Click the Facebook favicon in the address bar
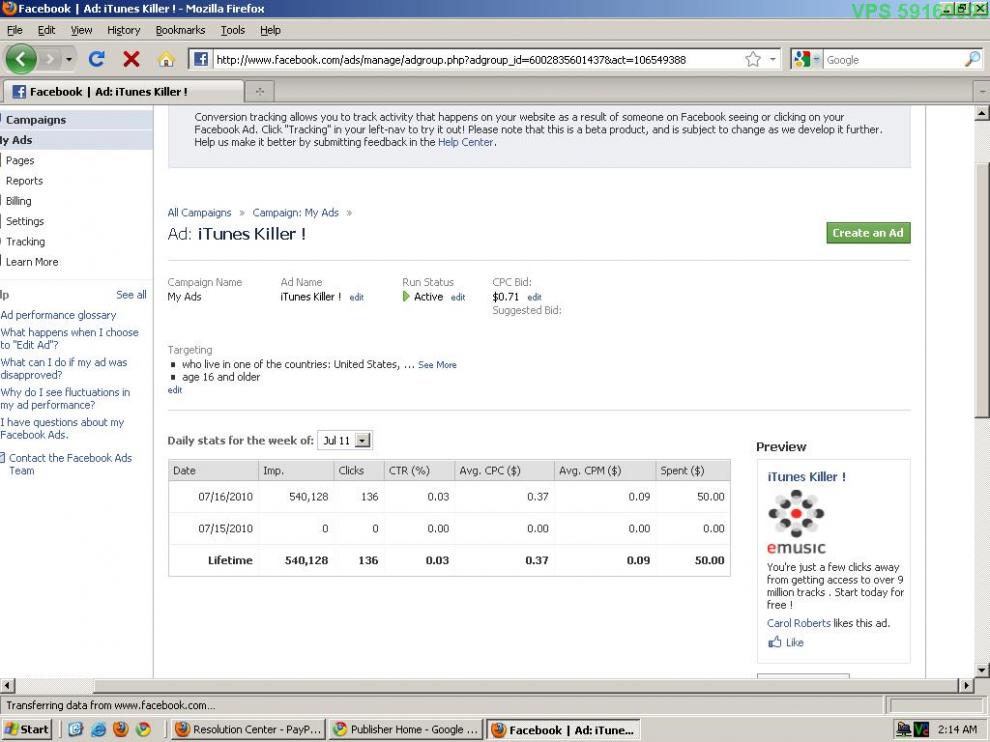 [201, 59]
